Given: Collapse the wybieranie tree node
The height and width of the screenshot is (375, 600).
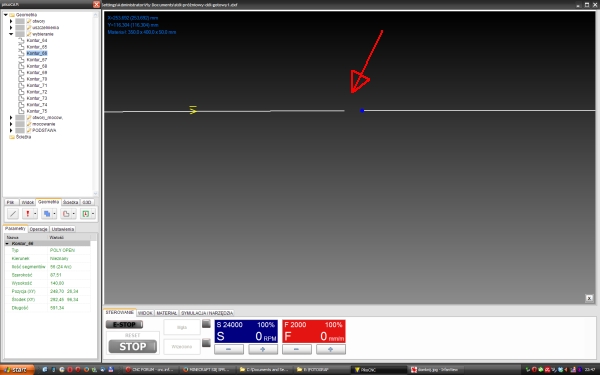Looking at the screenshot, I should click(x=11, y=34).
